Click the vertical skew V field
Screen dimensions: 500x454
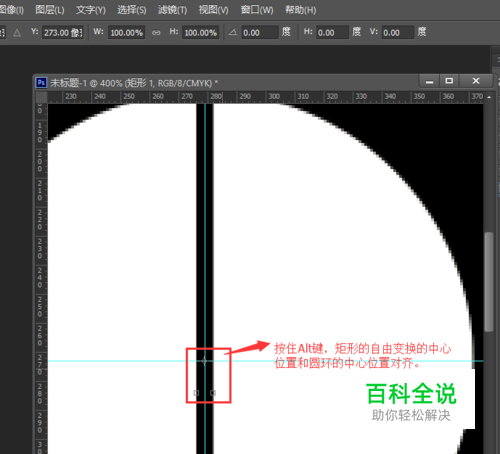coord(398,33)
